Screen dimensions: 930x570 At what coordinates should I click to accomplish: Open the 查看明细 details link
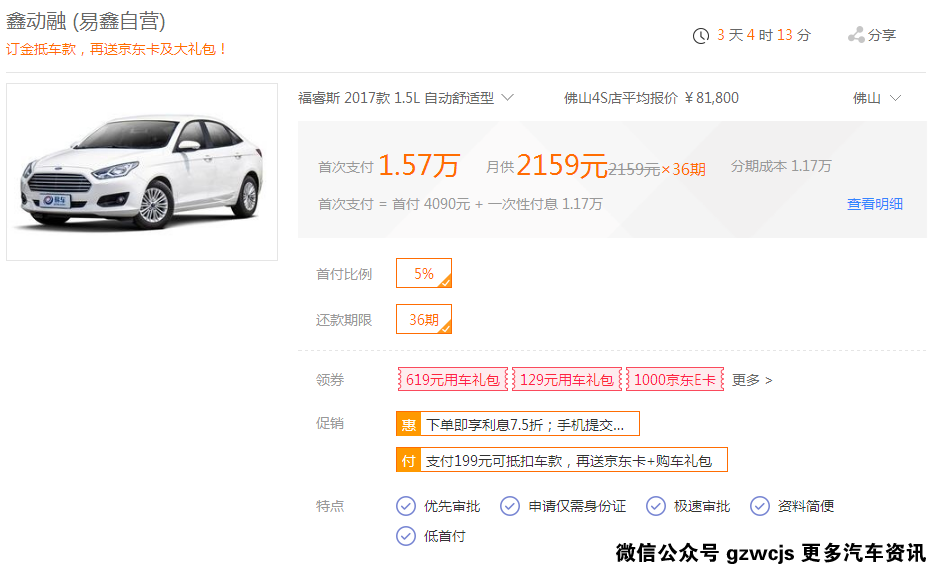(875, 204)
